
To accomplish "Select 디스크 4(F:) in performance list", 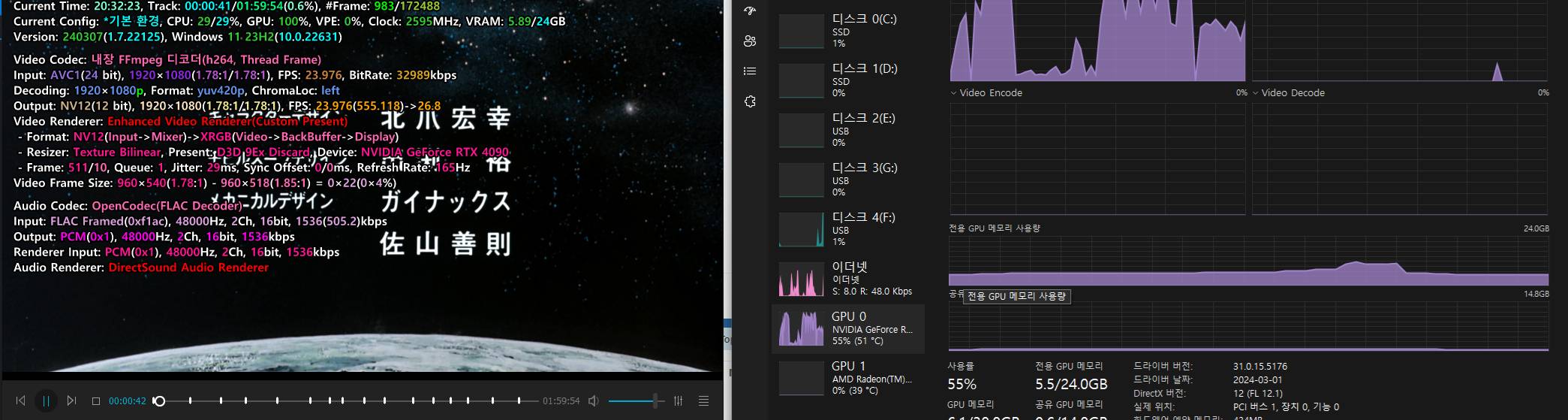I will (848, 229).
